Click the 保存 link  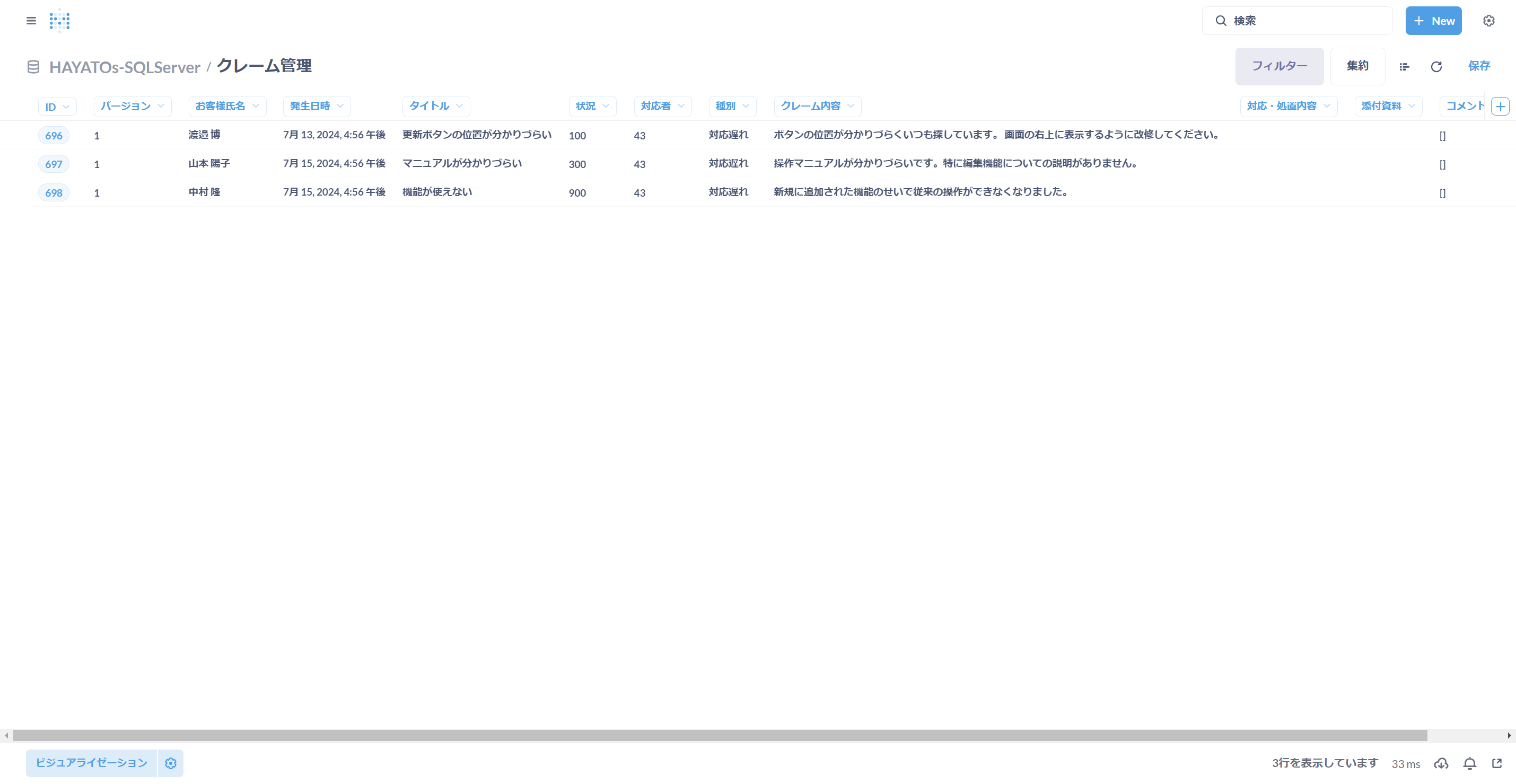[1478, 66]
